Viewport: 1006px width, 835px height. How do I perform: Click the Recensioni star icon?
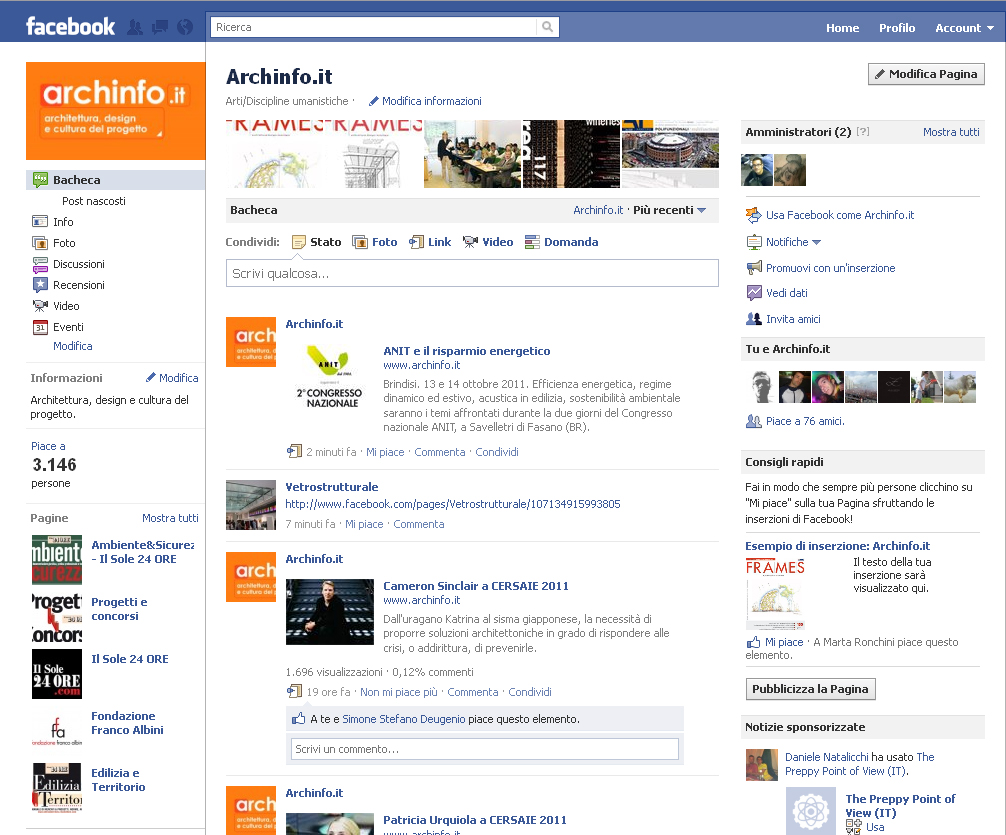[40, 284]
